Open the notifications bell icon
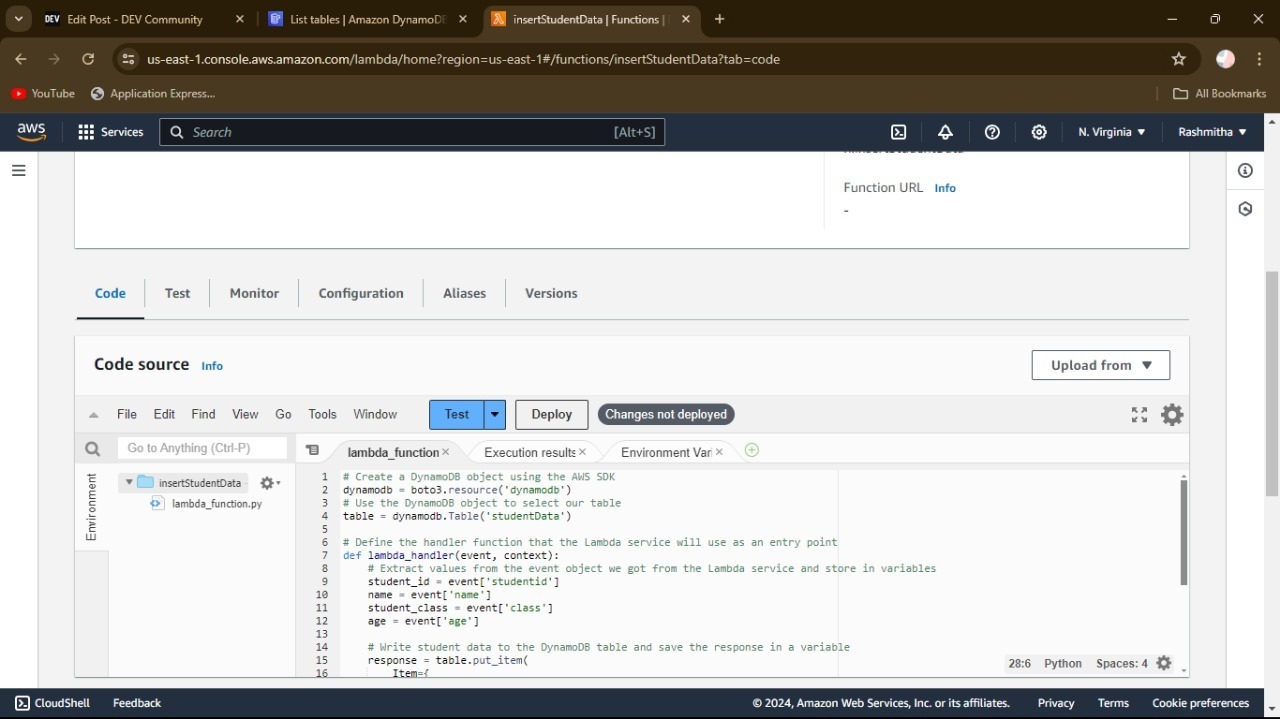Image resolution: width=1280 pixels, height=719 pixels. tap(945, 132)
